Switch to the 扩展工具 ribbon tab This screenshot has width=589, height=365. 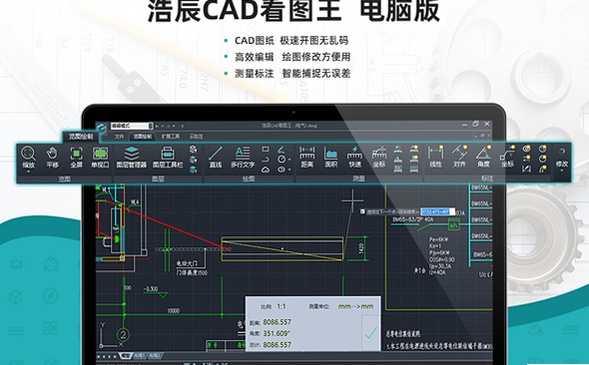171,137
